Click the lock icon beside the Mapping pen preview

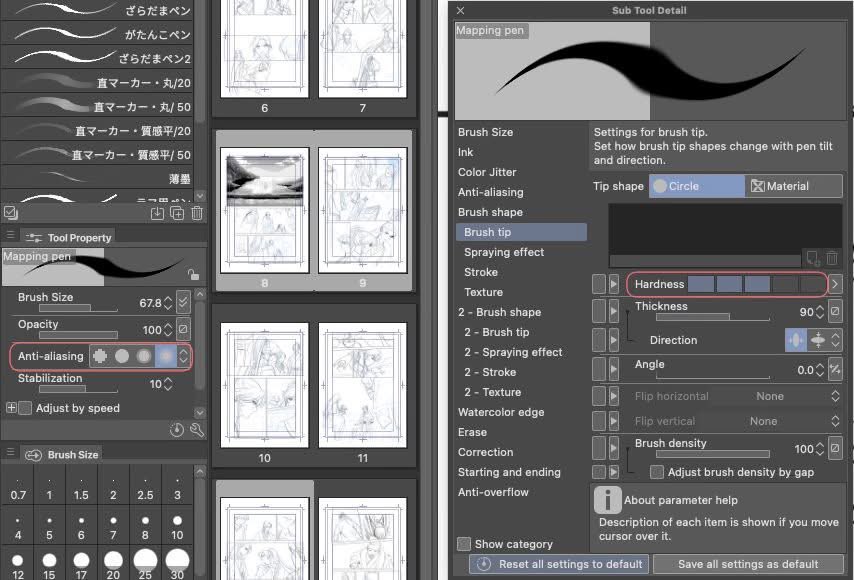pos(193,273)
